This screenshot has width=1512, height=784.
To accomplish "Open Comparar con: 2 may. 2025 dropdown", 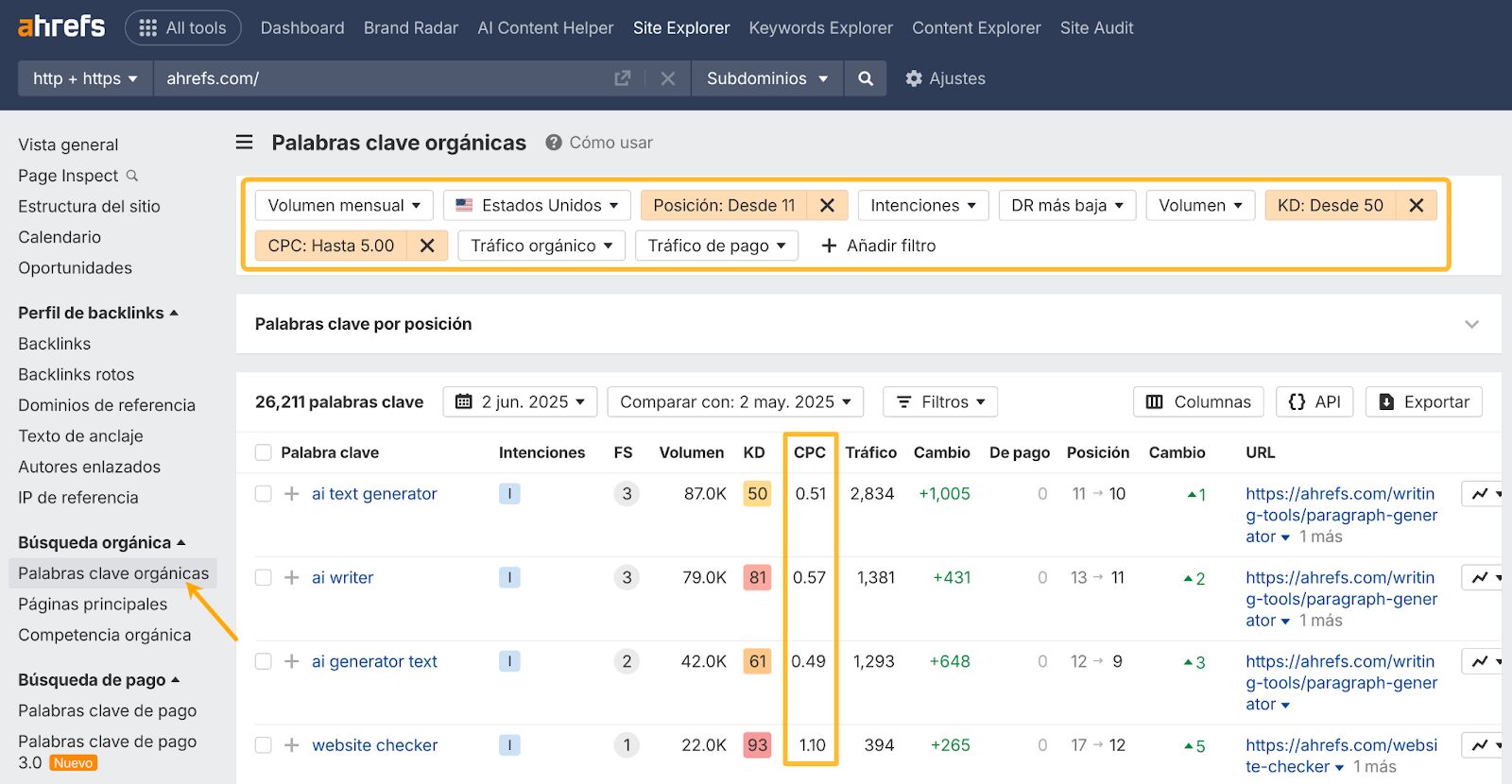I will [x=735, y=402].
